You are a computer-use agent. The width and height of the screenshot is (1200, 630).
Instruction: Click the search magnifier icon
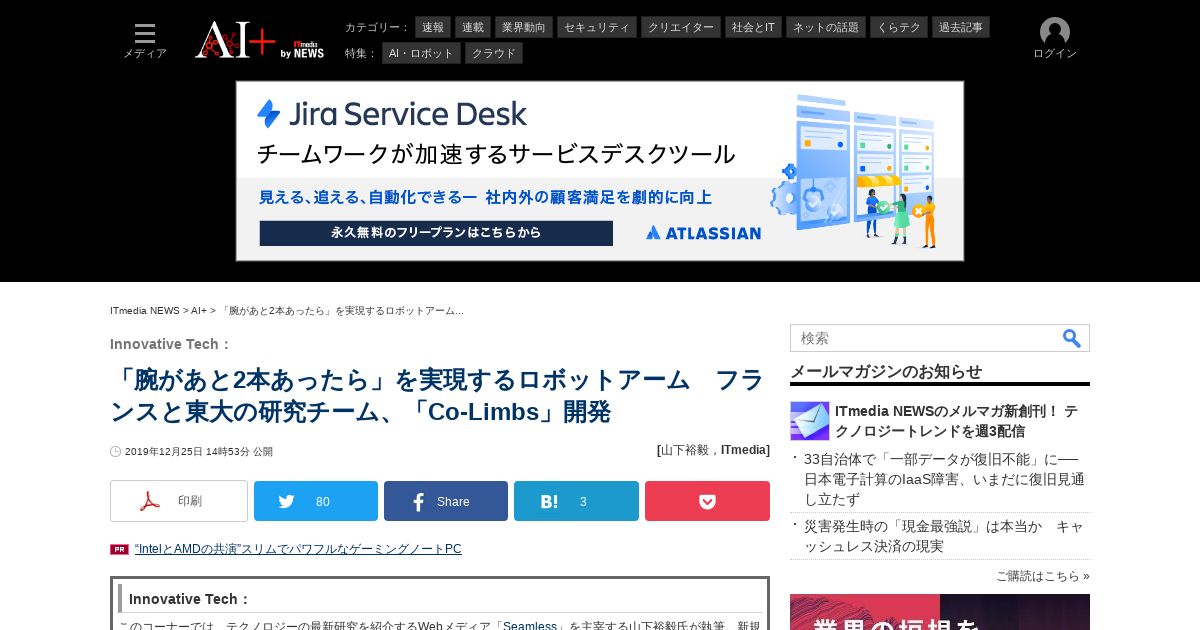pyautogui.click(x=1072, y=338)
